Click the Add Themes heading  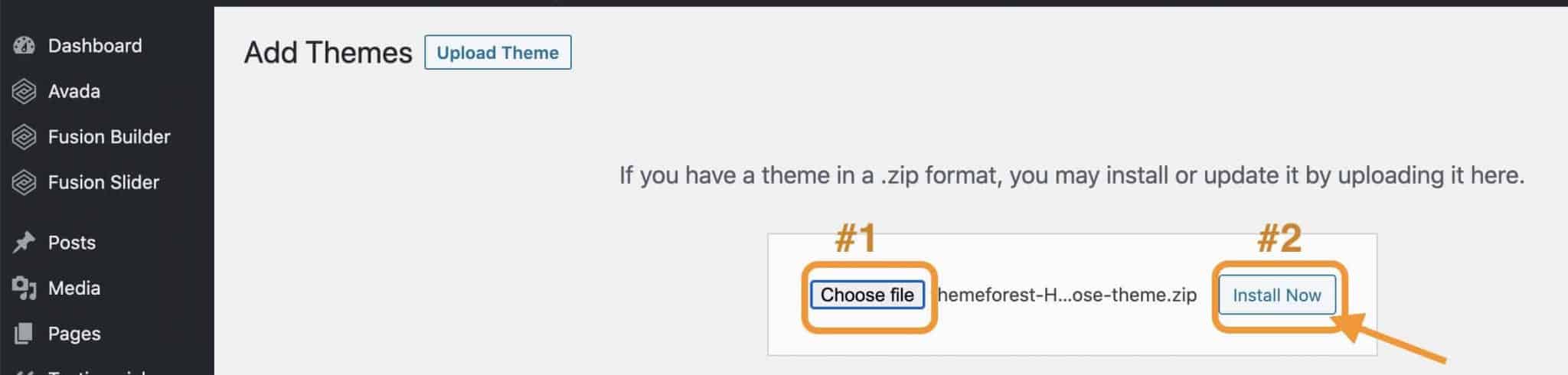coord(328,53)
